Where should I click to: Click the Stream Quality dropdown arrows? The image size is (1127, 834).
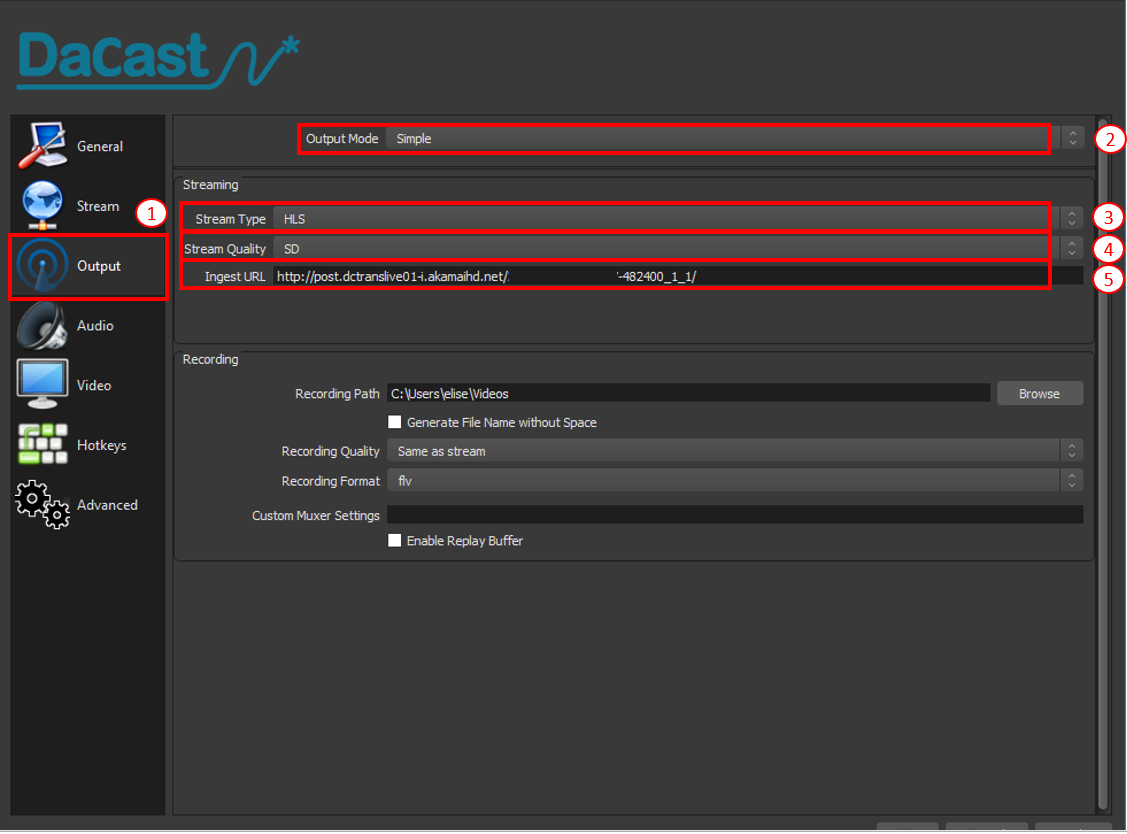pos(1072,248)
